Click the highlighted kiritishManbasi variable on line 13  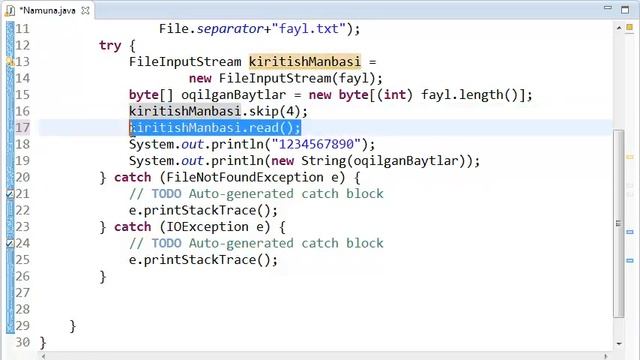(x=305, y=62)
